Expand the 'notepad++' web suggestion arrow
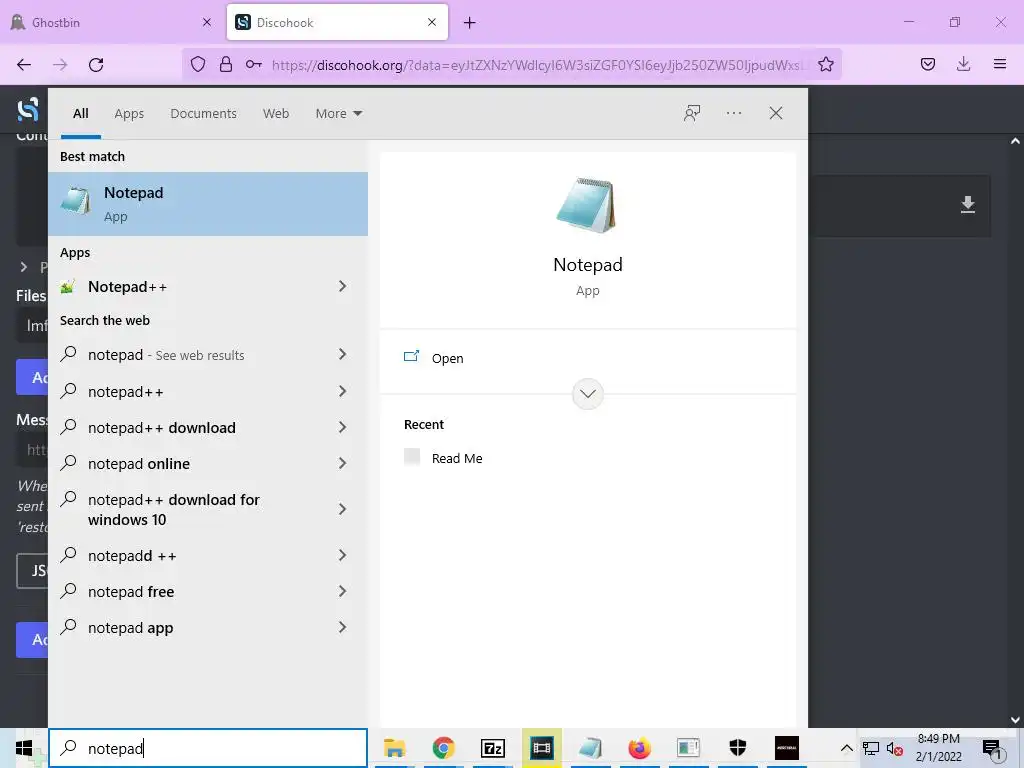The width and height of the screenshot is (1024, 768). coord(342,391)
